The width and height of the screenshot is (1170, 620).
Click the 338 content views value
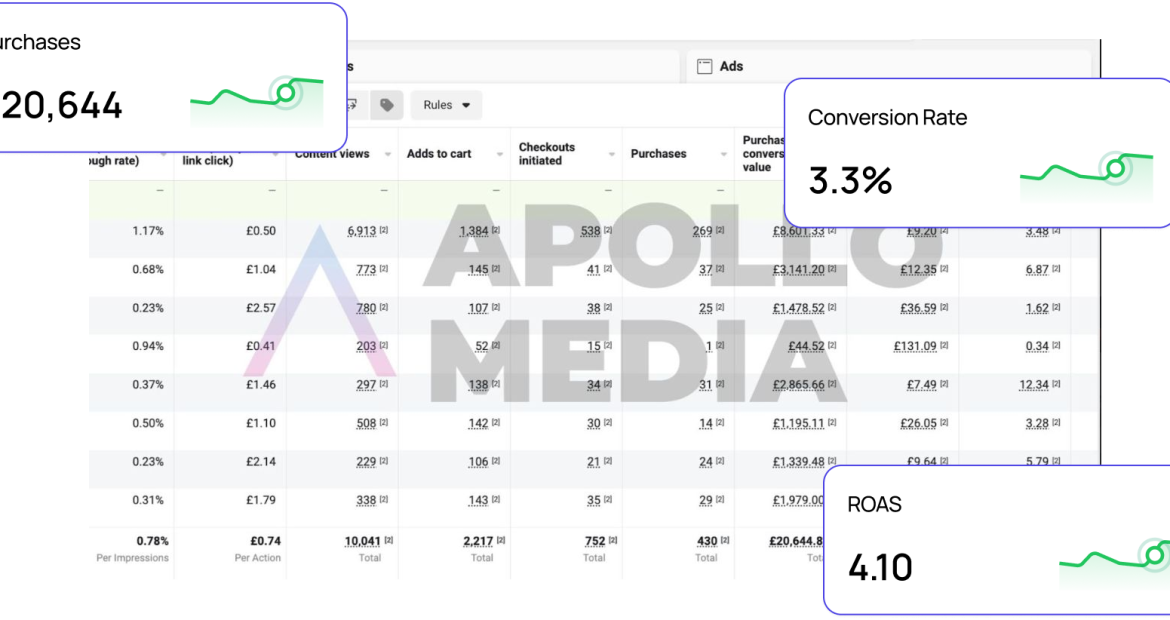(366, 501)
